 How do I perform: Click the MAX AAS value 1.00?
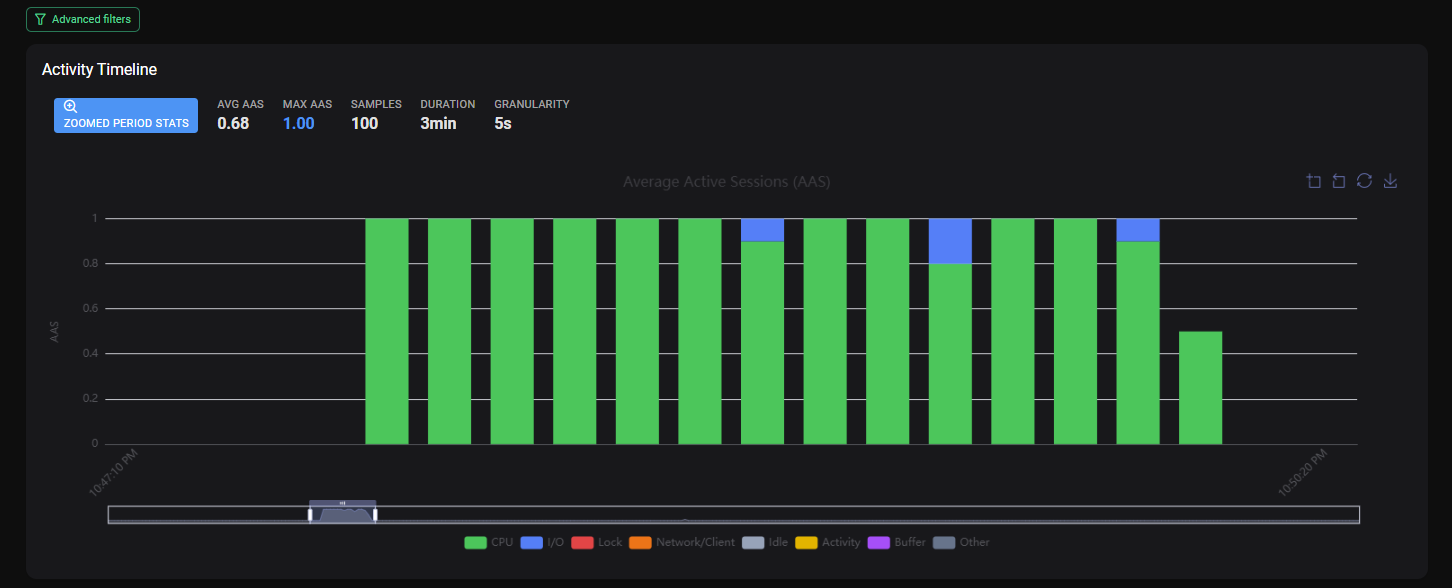[x=298, y=124]
